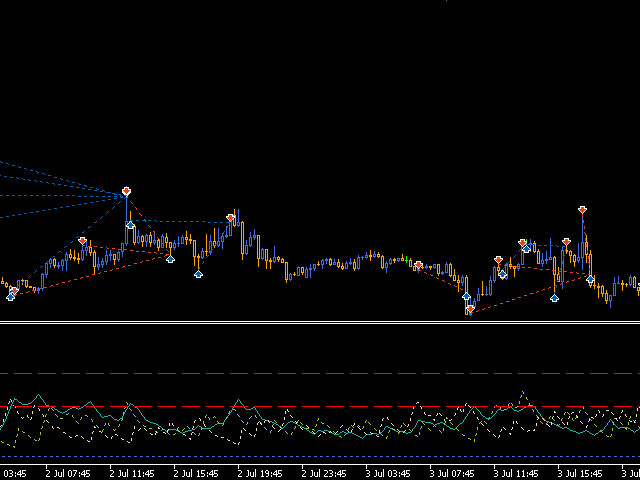The image size is (640, 480).
Task: Click the '2 Jul 11:45' time axis label
Action: [x=132, y=473]
